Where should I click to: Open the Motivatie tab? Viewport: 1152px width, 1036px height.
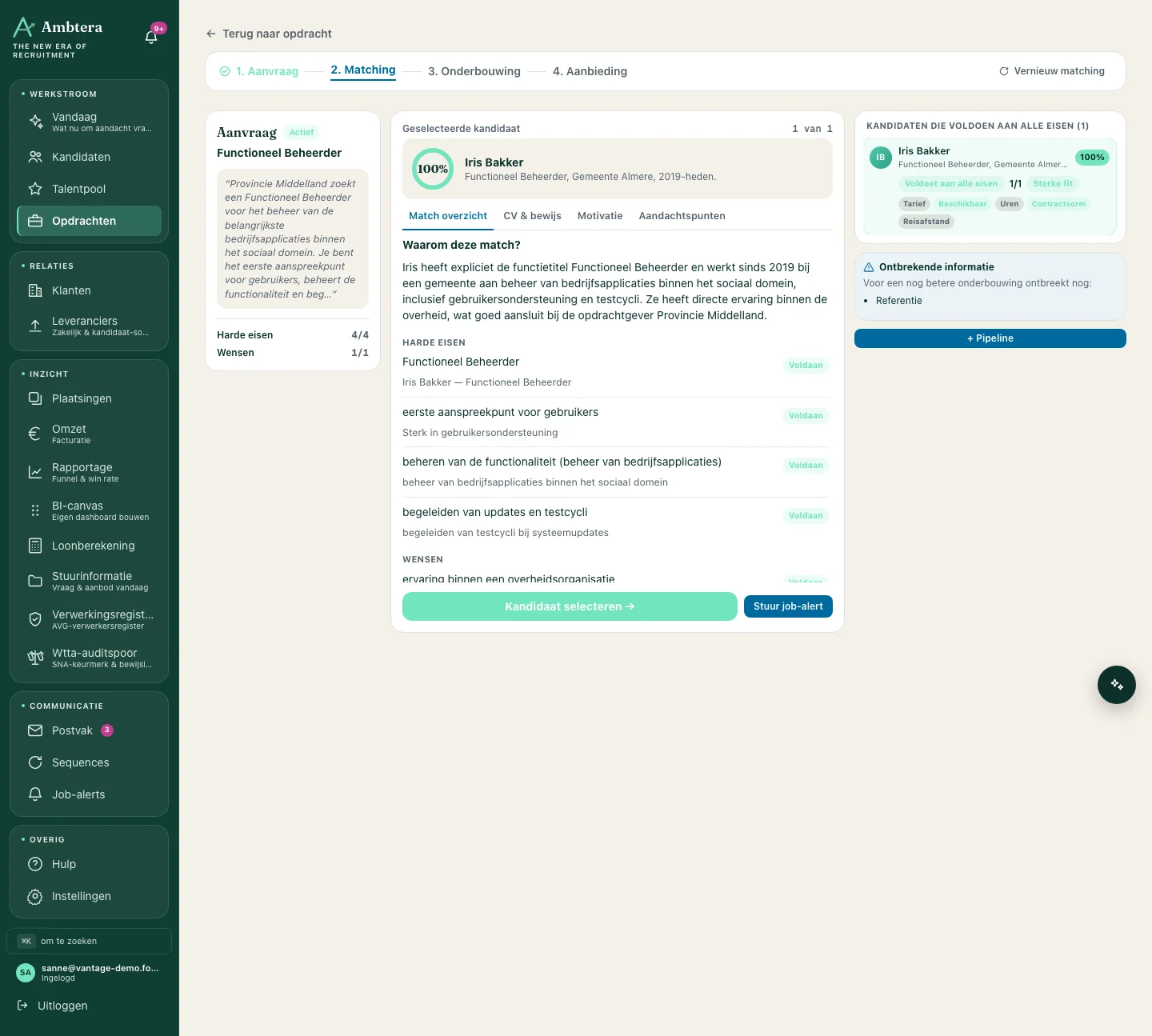point(600,216)
